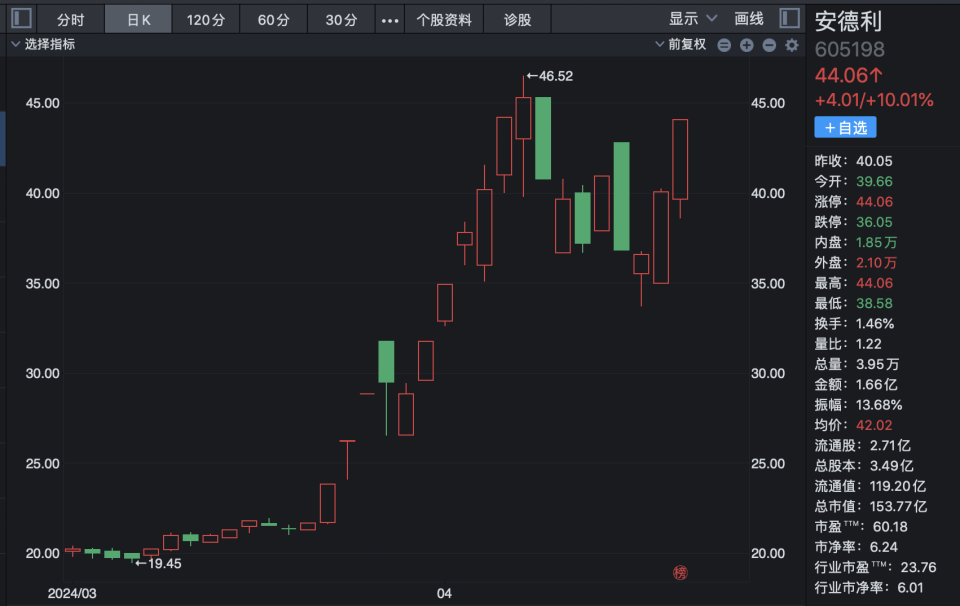
Task: Toggle the right sidebar panel icon
Action: pyautogui.click(x=790, y=19)
